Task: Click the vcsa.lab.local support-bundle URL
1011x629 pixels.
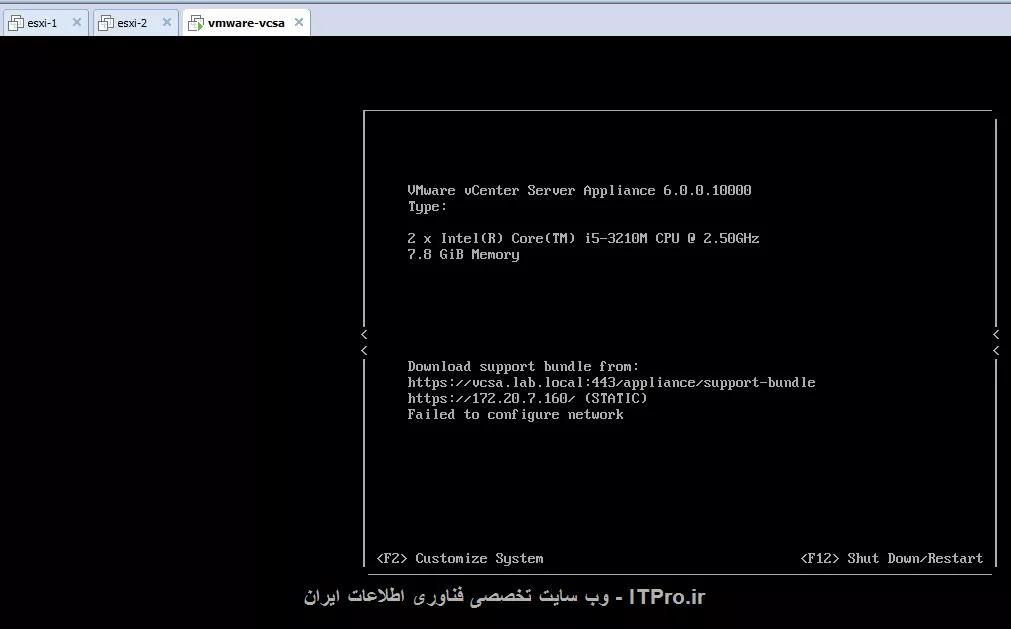Action: [611, 382]
